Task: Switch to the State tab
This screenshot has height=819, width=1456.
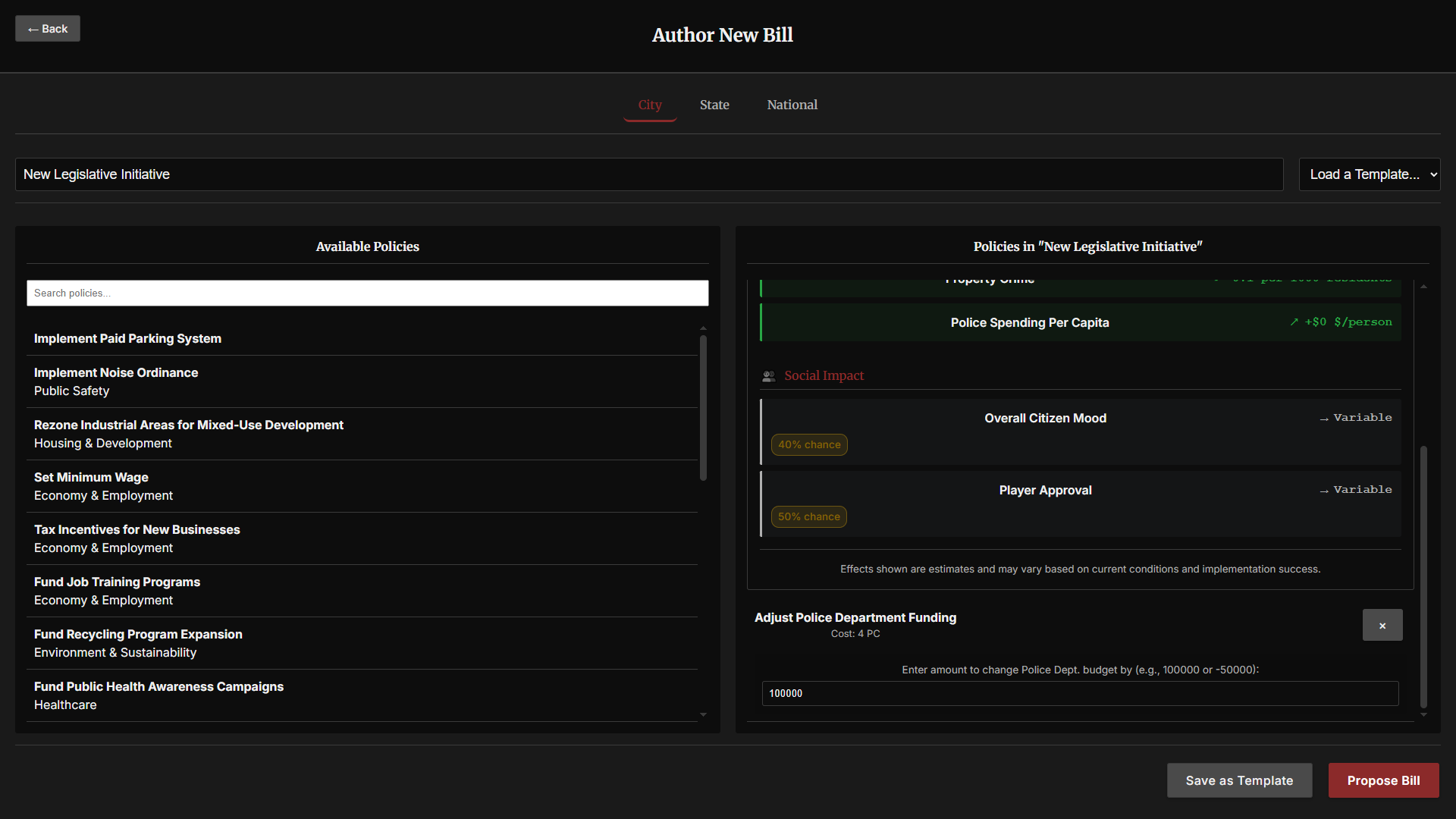Action: (714, 105)
